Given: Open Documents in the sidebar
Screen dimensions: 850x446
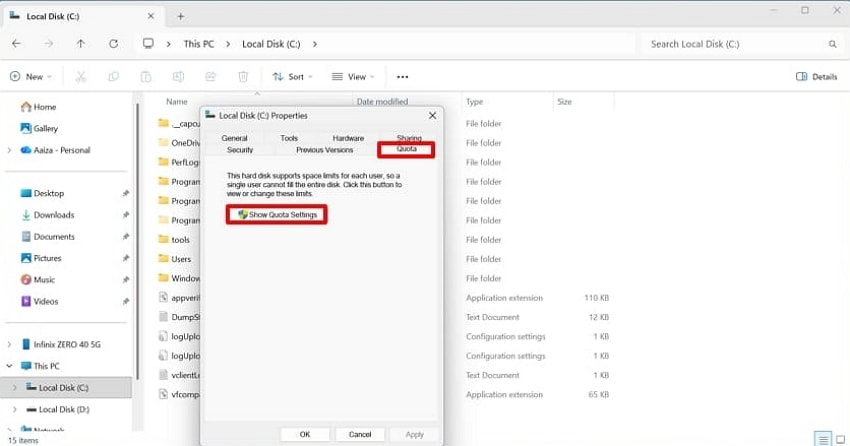Looking at the screenshot, I should point(48,237).
